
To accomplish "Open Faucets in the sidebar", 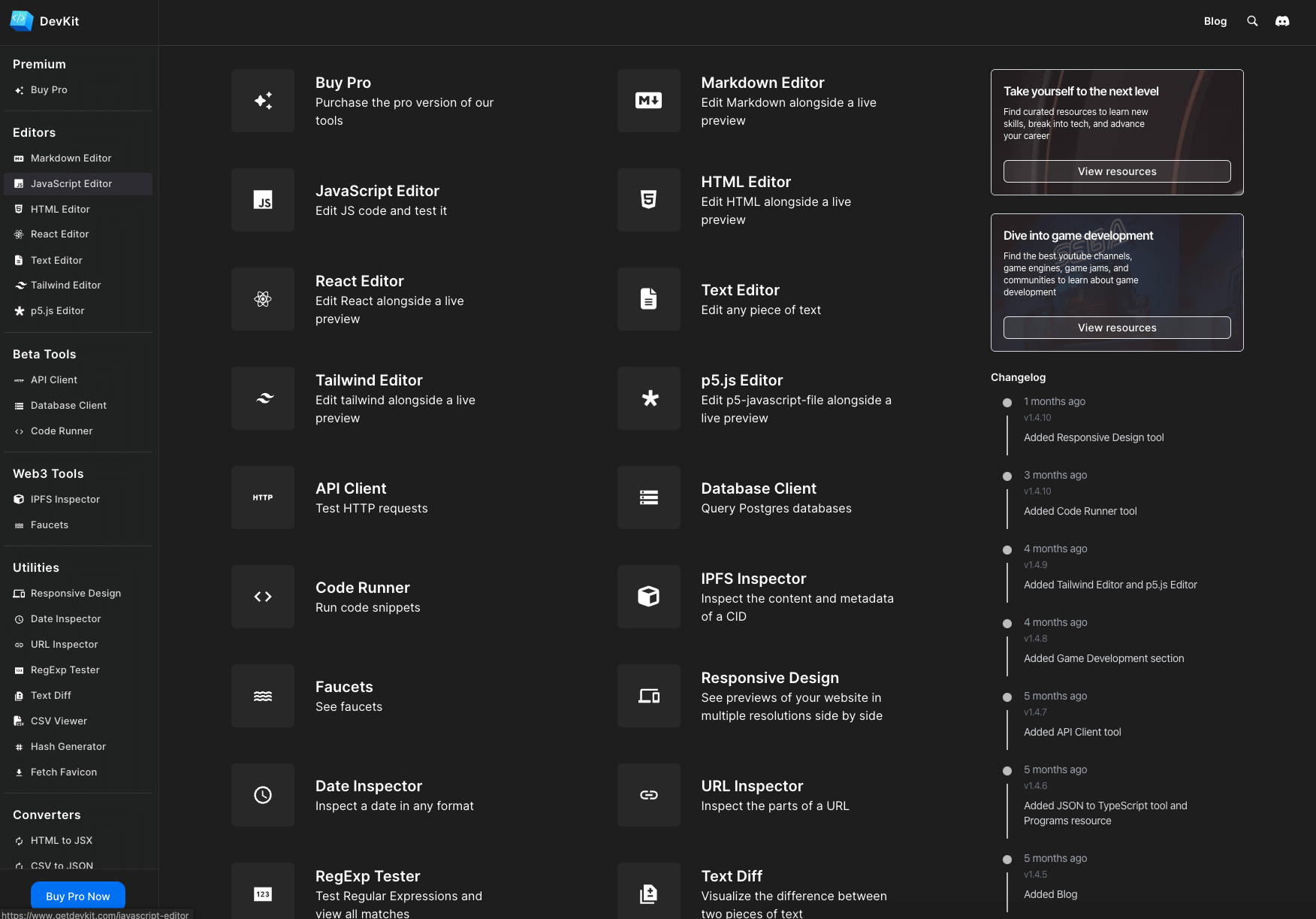I will pyautogui.click(x=78, y=525).
